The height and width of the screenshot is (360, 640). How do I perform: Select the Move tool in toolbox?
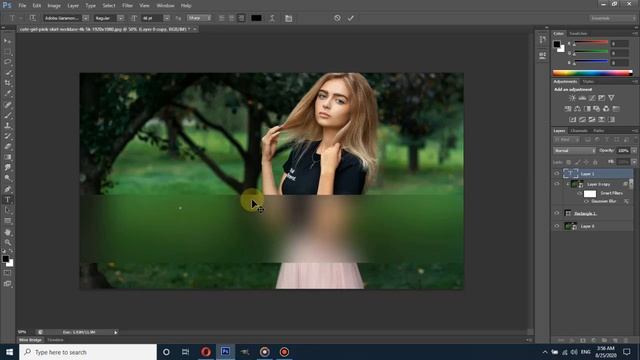point(7,41)
